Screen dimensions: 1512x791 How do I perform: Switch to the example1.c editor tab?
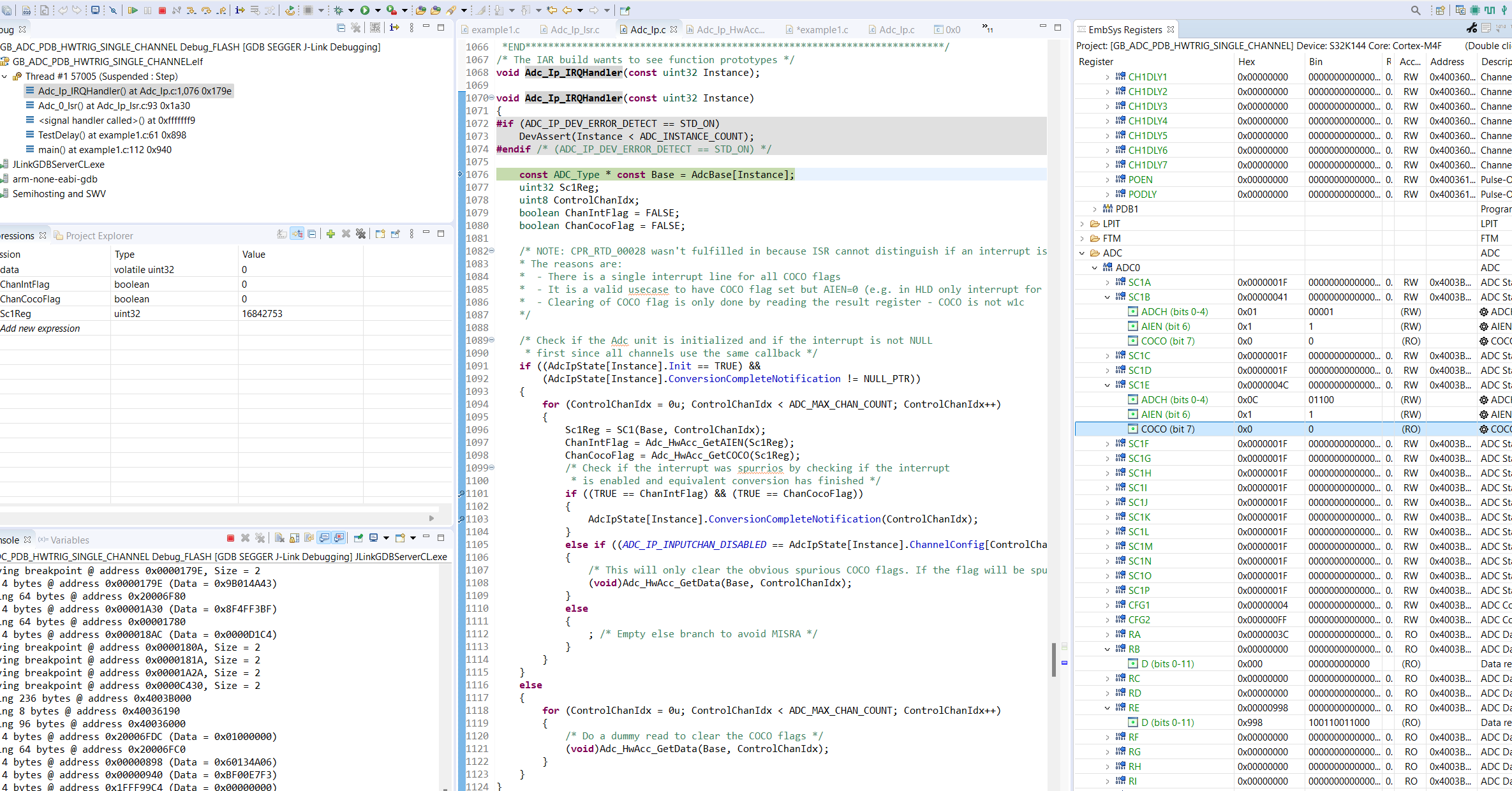pyautogui.click(x=495, y=30)
